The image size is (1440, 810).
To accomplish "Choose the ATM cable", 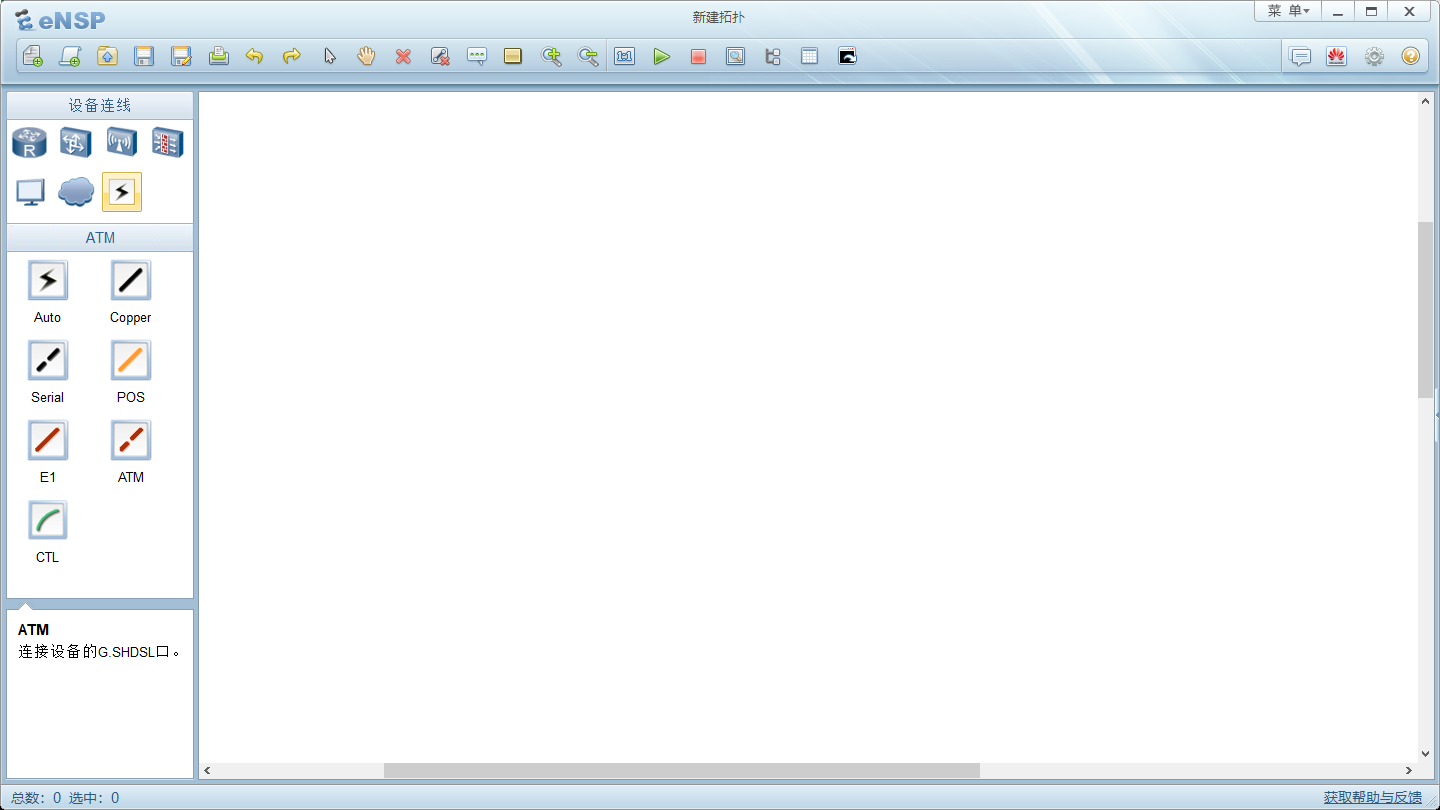I will point(130,441).
